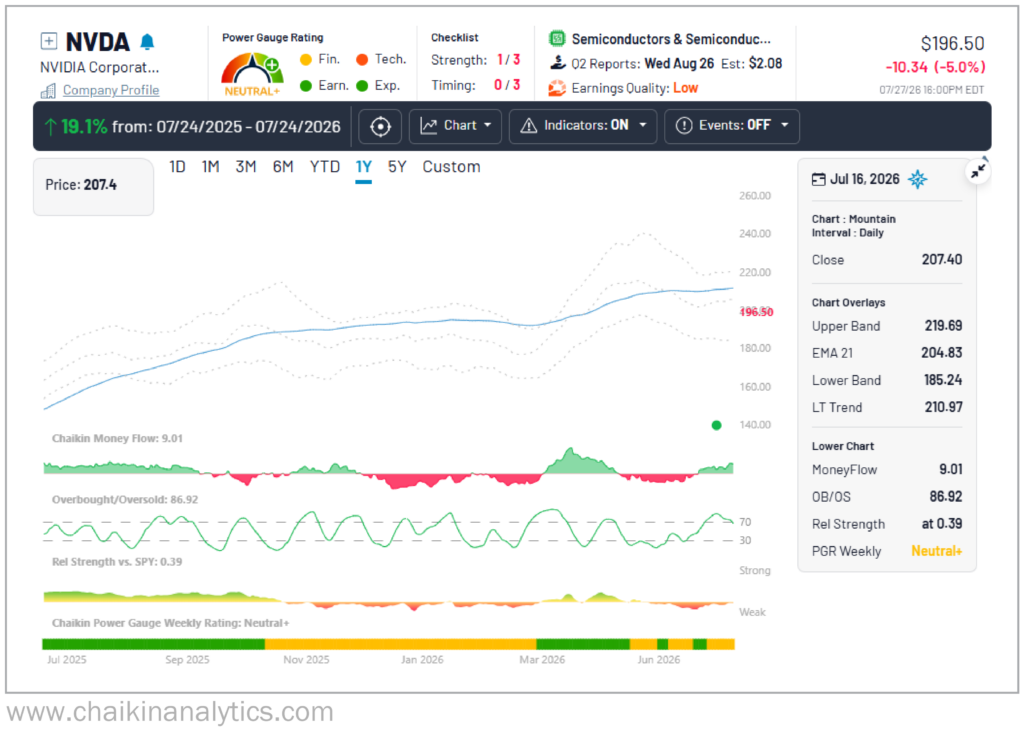Click the Wed Aug 26 report date
This screenshot has height=733, width=1024.
pos(679,64)
